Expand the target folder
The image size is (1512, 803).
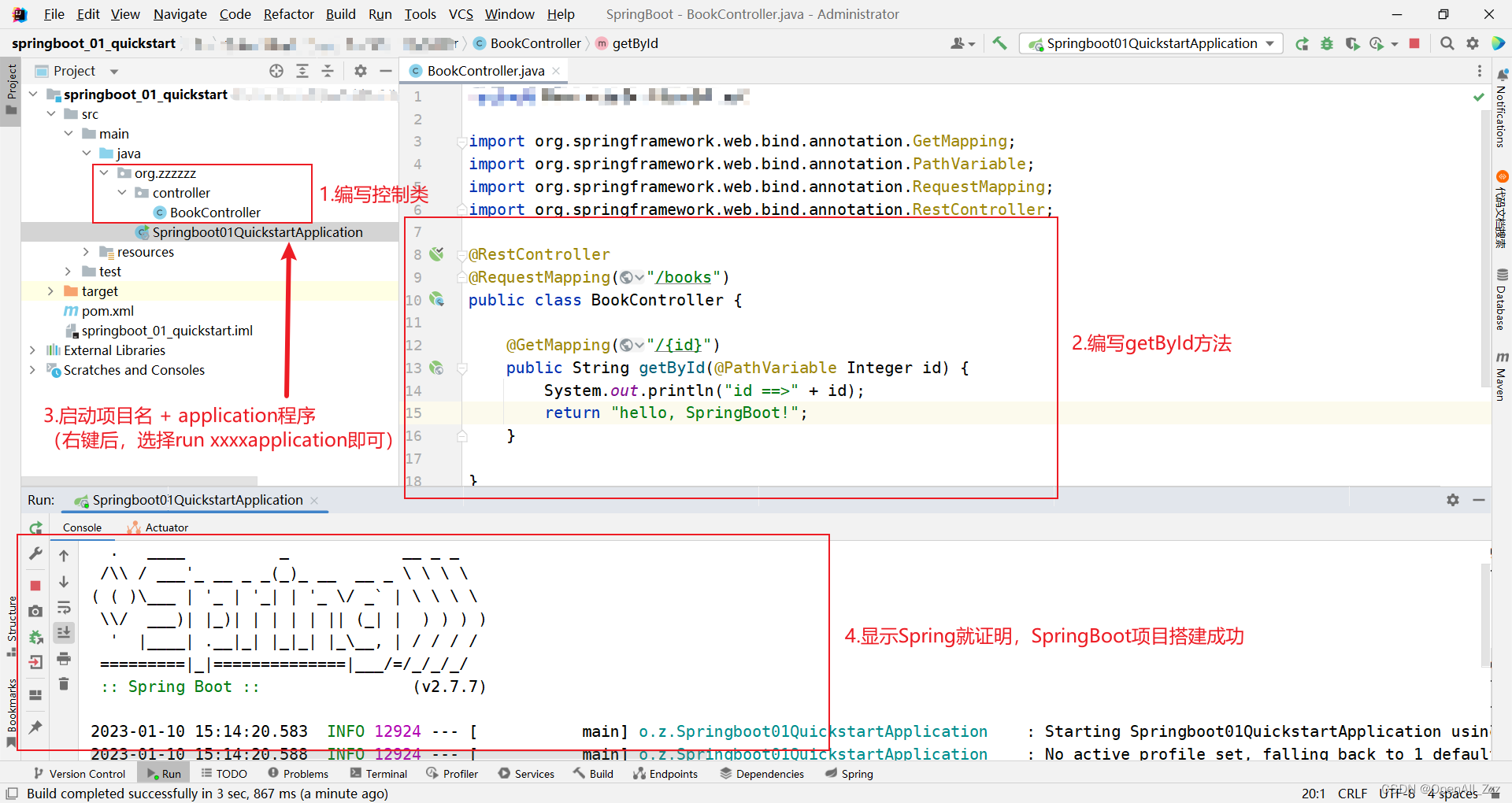[x=51, y=291]
